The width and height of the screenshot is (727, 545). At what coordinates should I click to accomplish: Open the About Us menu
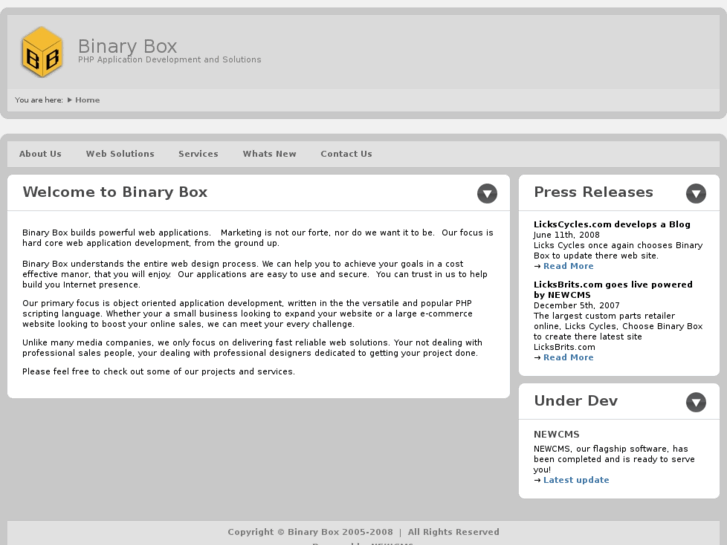pyautogui.click(x=40, y=154)
